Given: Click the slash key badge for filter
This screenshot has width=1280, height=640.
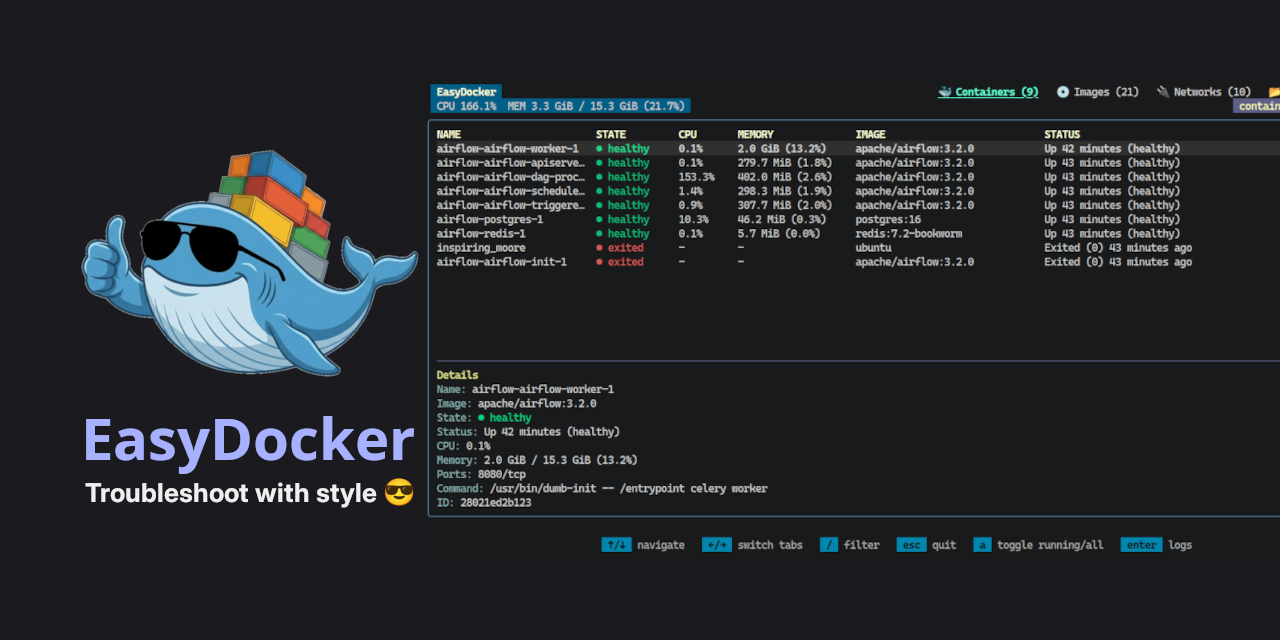Looking at the screenshot, I should point(828,545).
